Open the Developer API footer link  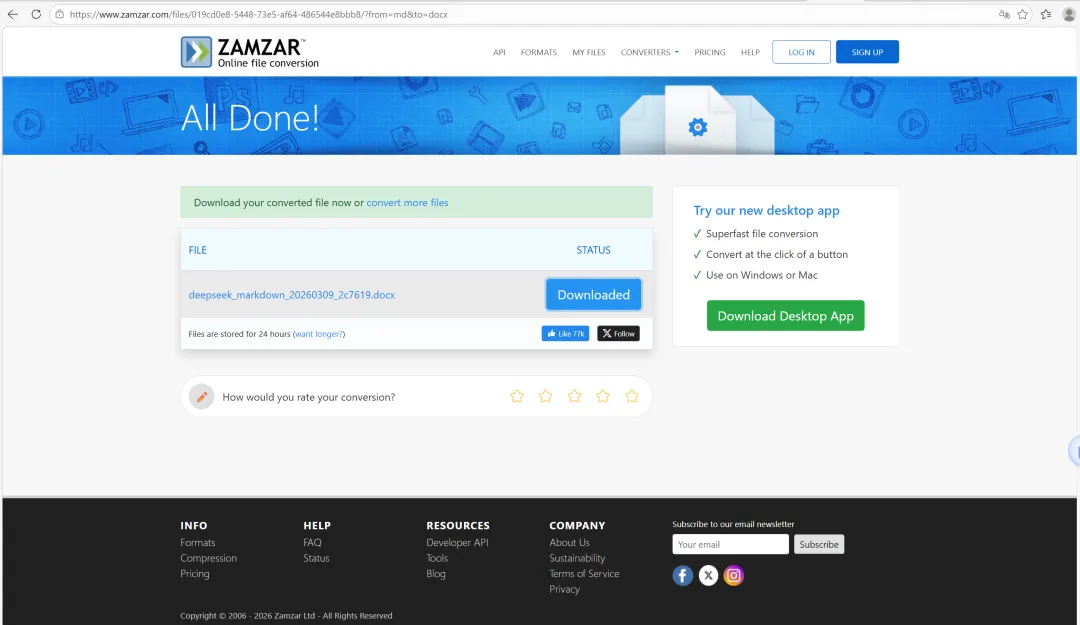pos(457,542)
